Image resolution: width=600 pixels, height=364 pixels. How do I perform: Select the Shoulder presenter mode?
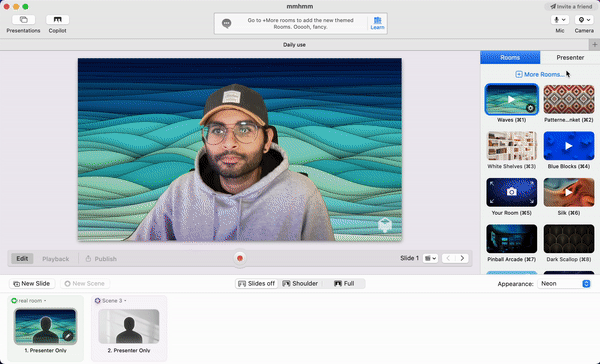tap(300, 284)
